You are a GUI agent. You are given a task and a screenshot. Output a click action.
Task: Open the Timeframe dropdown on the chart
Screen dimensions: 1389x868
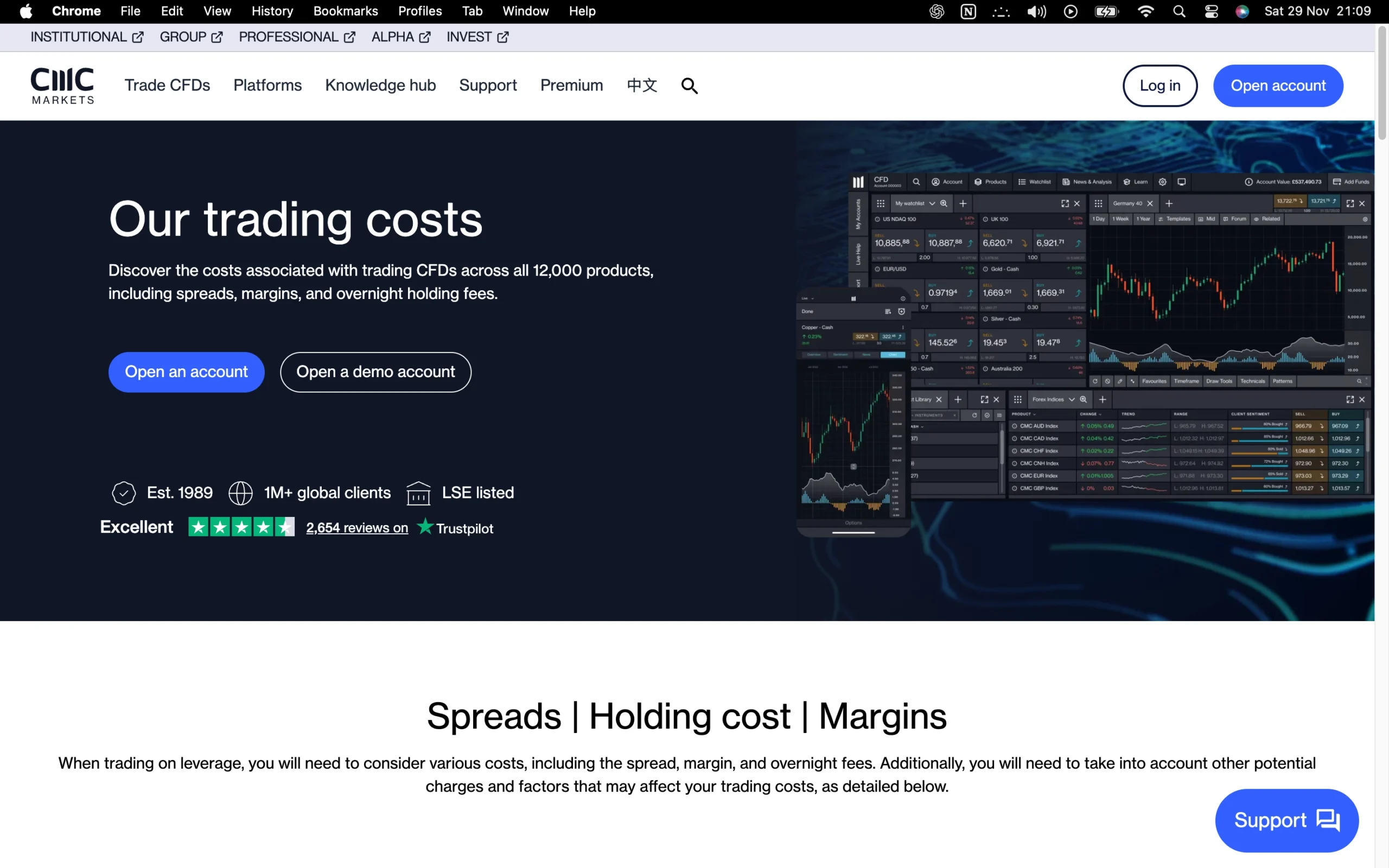tap(1187, 381)
